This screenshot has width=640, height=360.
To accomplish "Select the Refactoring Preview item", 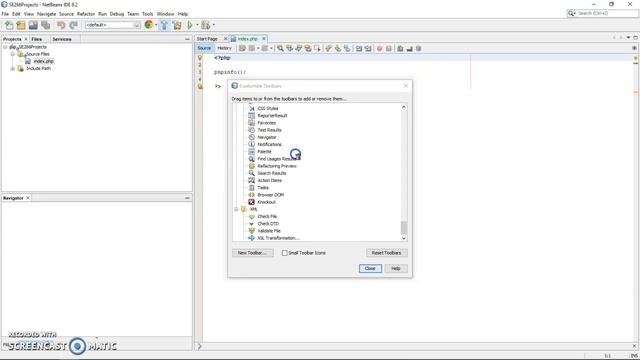I will coord(277,166).
